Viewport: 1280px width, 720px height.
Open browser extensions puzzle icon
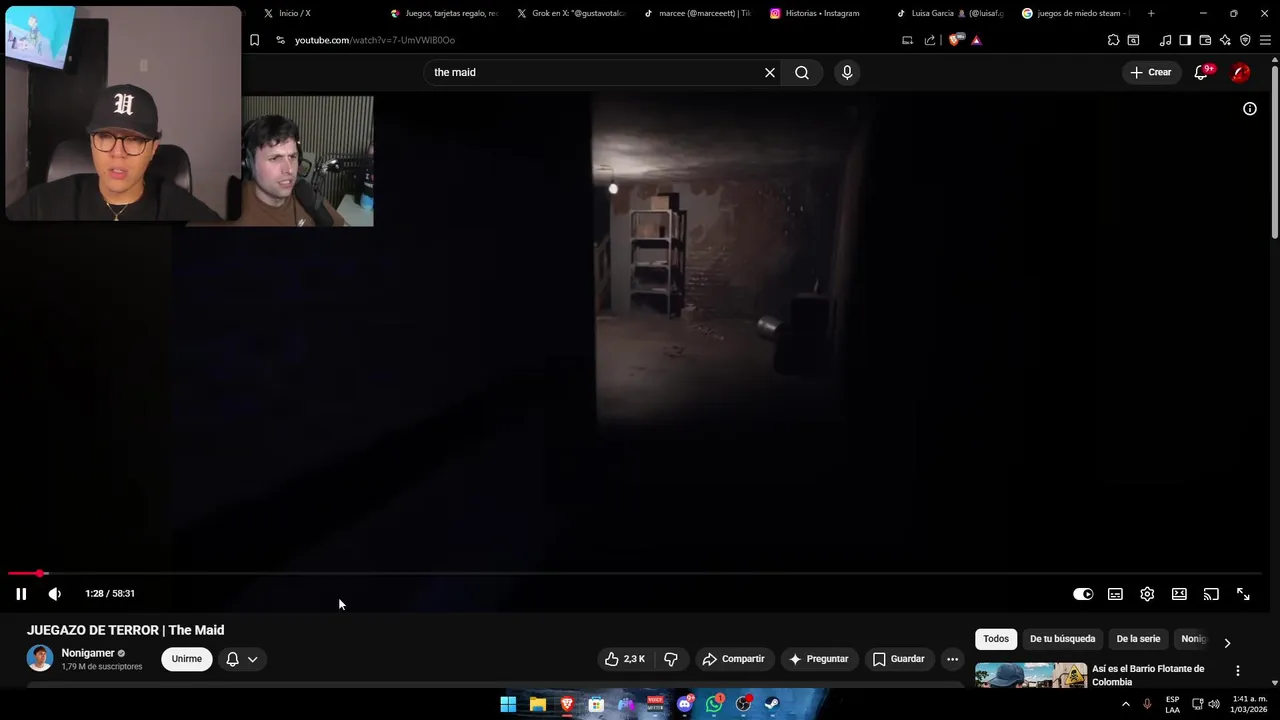tap(1113, 40)
